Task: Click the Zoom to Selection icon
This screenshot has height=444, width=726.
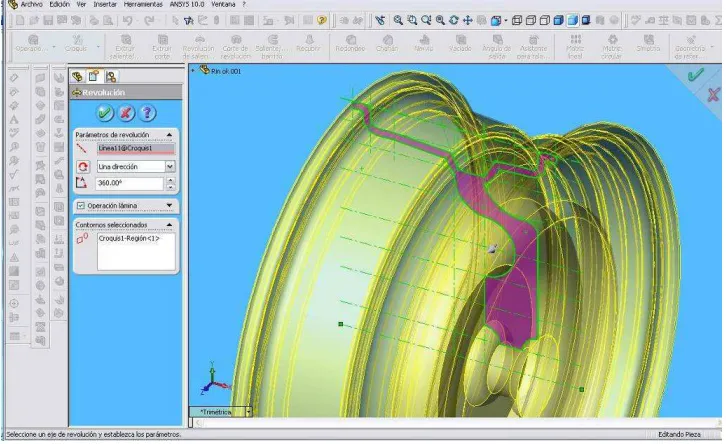Action: coord(440,20)
